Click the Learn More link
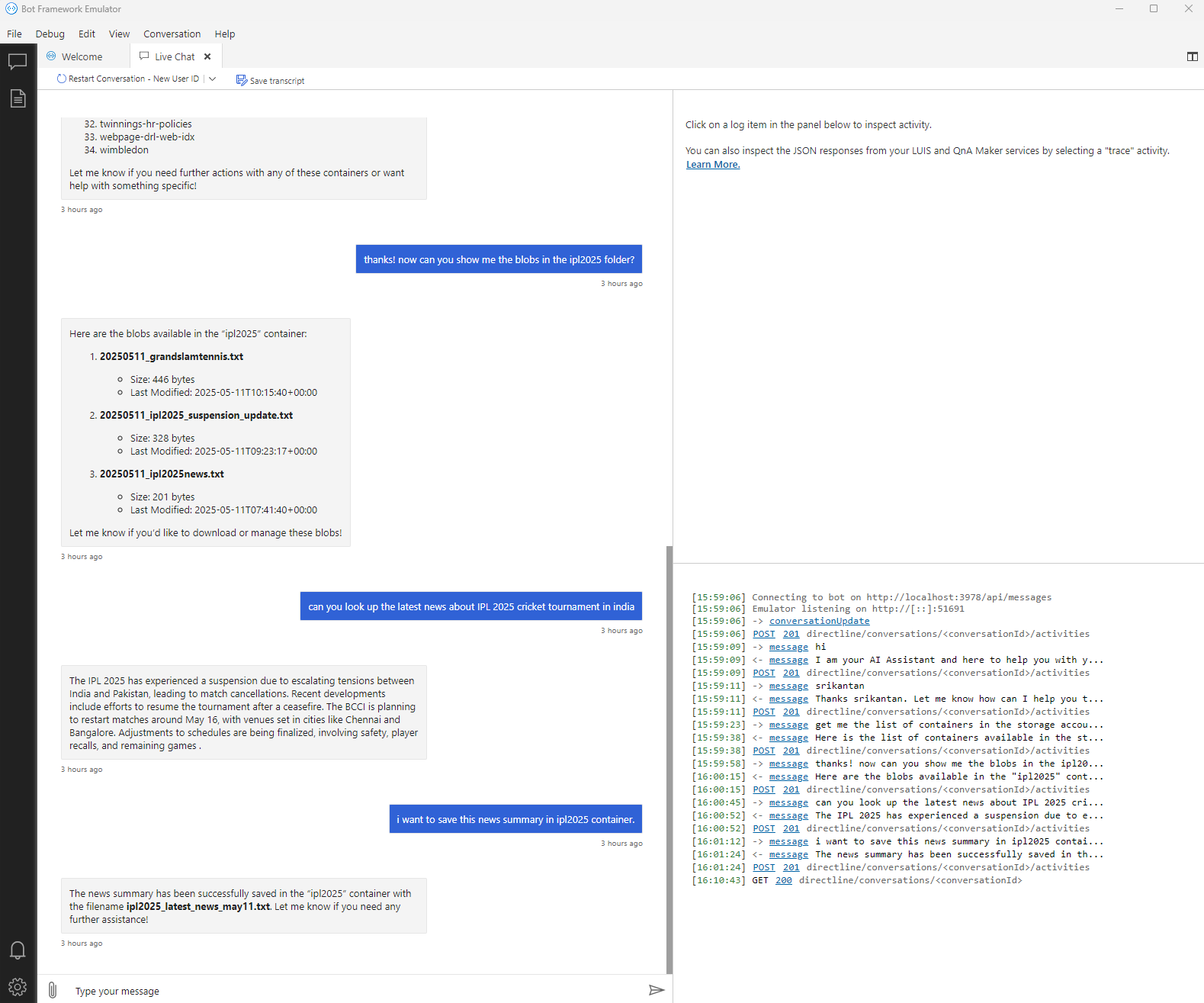 pos(713,164)
